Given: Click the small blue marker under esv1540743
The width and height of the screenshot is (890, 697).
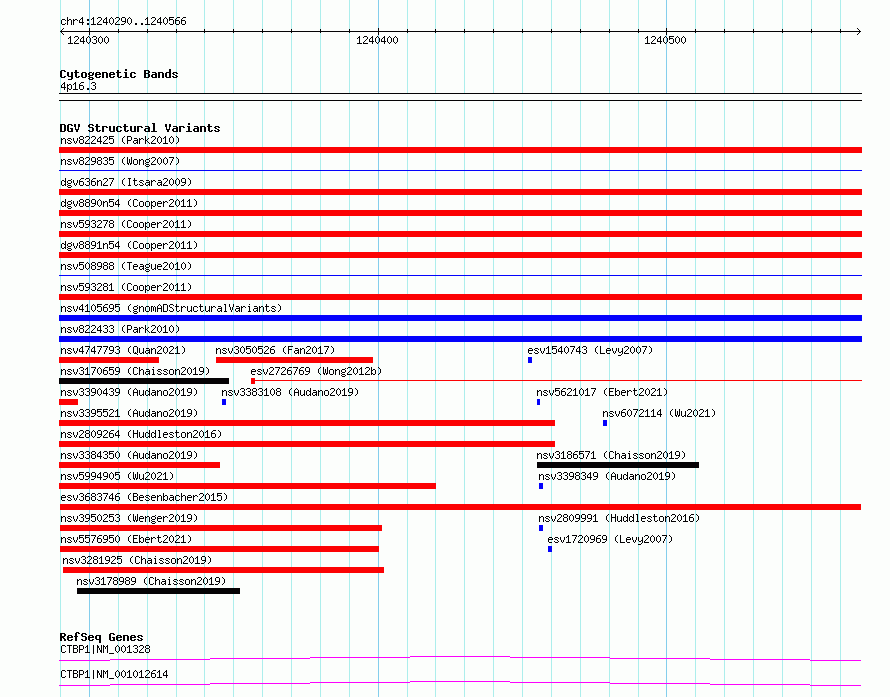Looking at the screenshot, I should pos(530,360).
